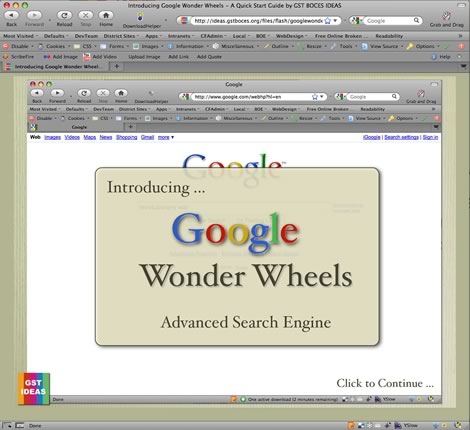Viewport: 470px width, 430px height.
Task: Open Disable menu in outer developer toolbar
Action: pyautogui.click(x=18, y=46)
